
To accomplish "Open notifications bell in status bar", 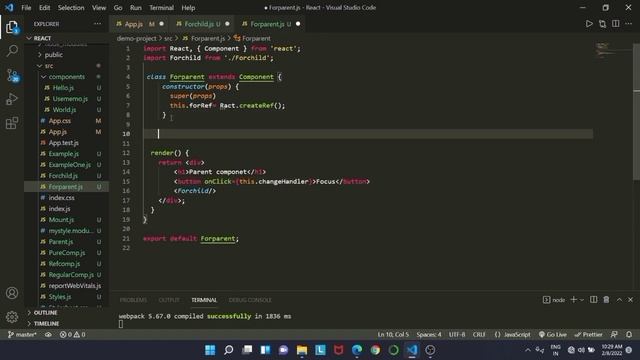I will pyautogui.click(x=629, y=334).
